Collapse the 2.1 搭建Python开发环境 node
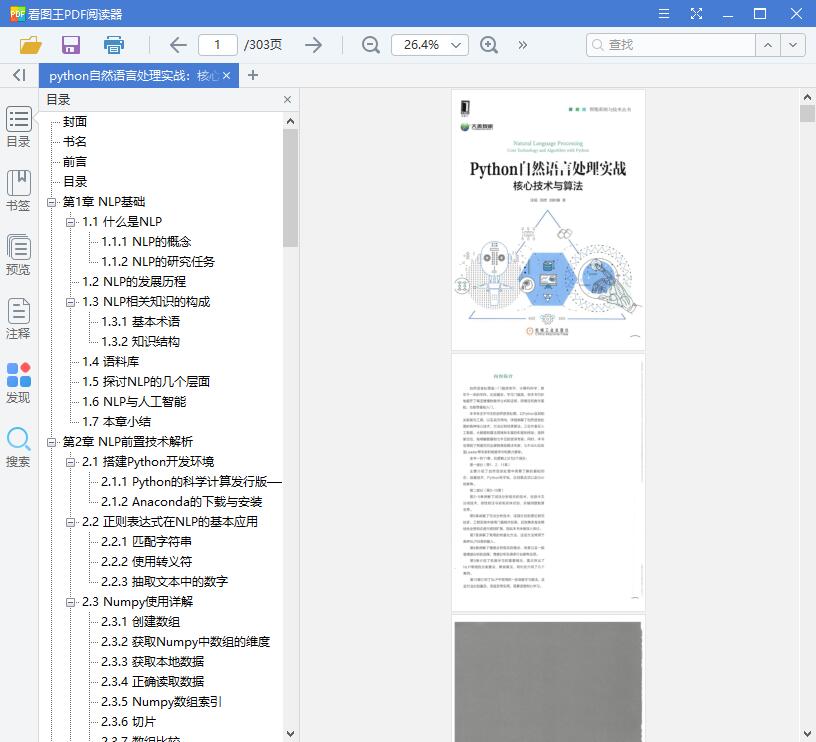This screenshot has height=742, width=816. coord(70,462)
